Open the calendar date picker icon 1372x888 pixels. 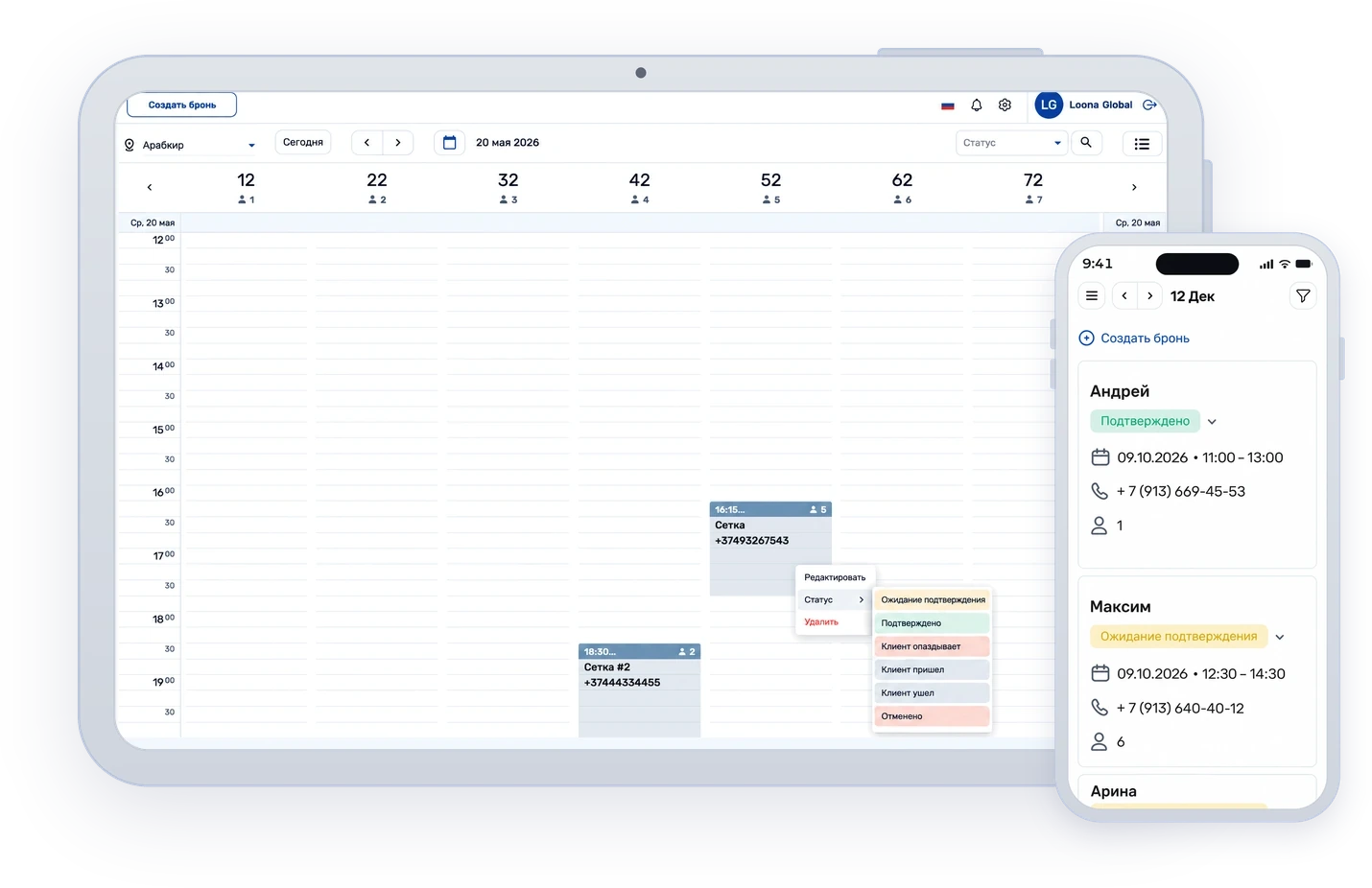449,143
